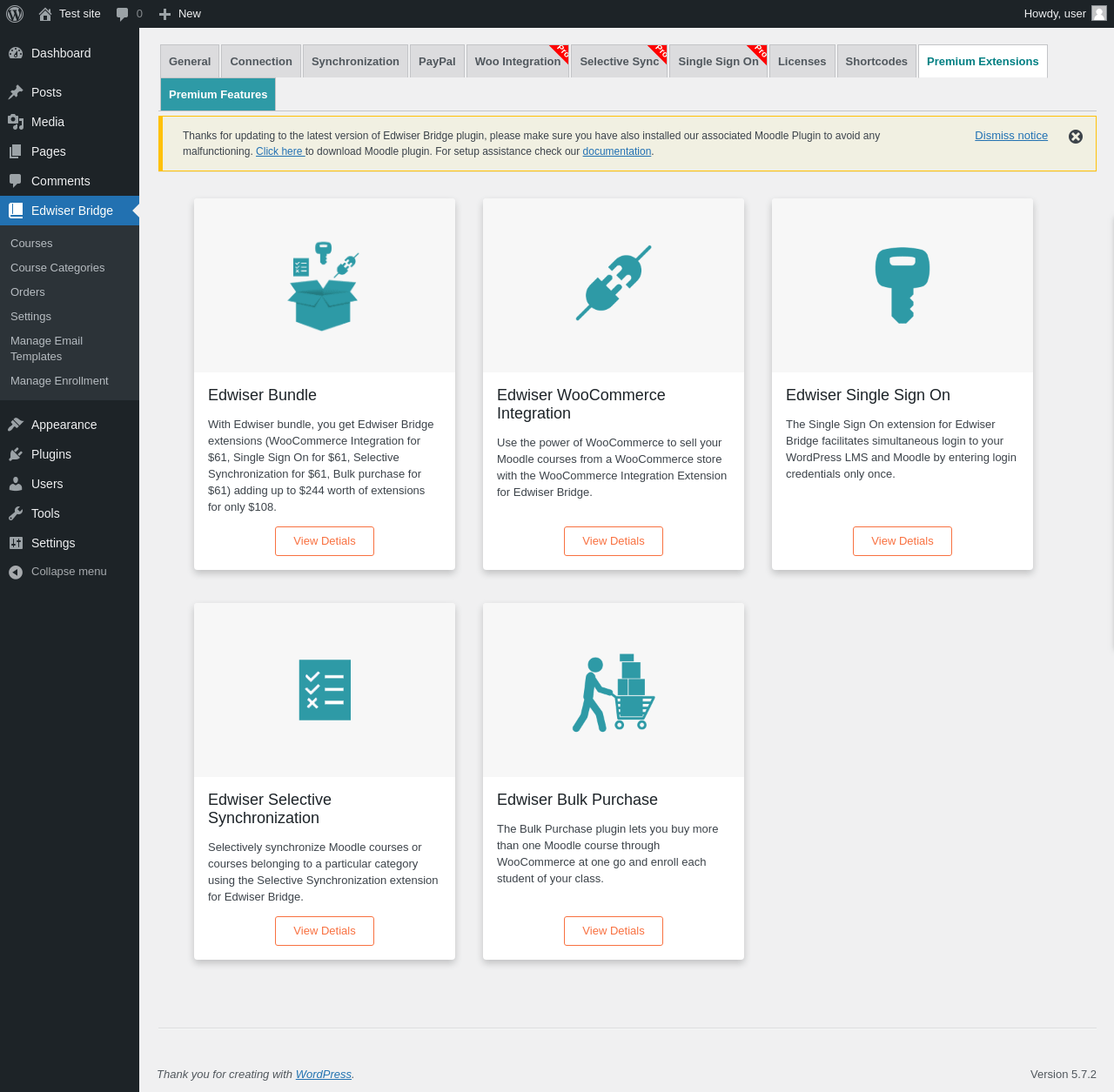Screen dimensions: 1114x1092
Task: Click the Selective Synchronization checklist image
Action: coord(325,690)
